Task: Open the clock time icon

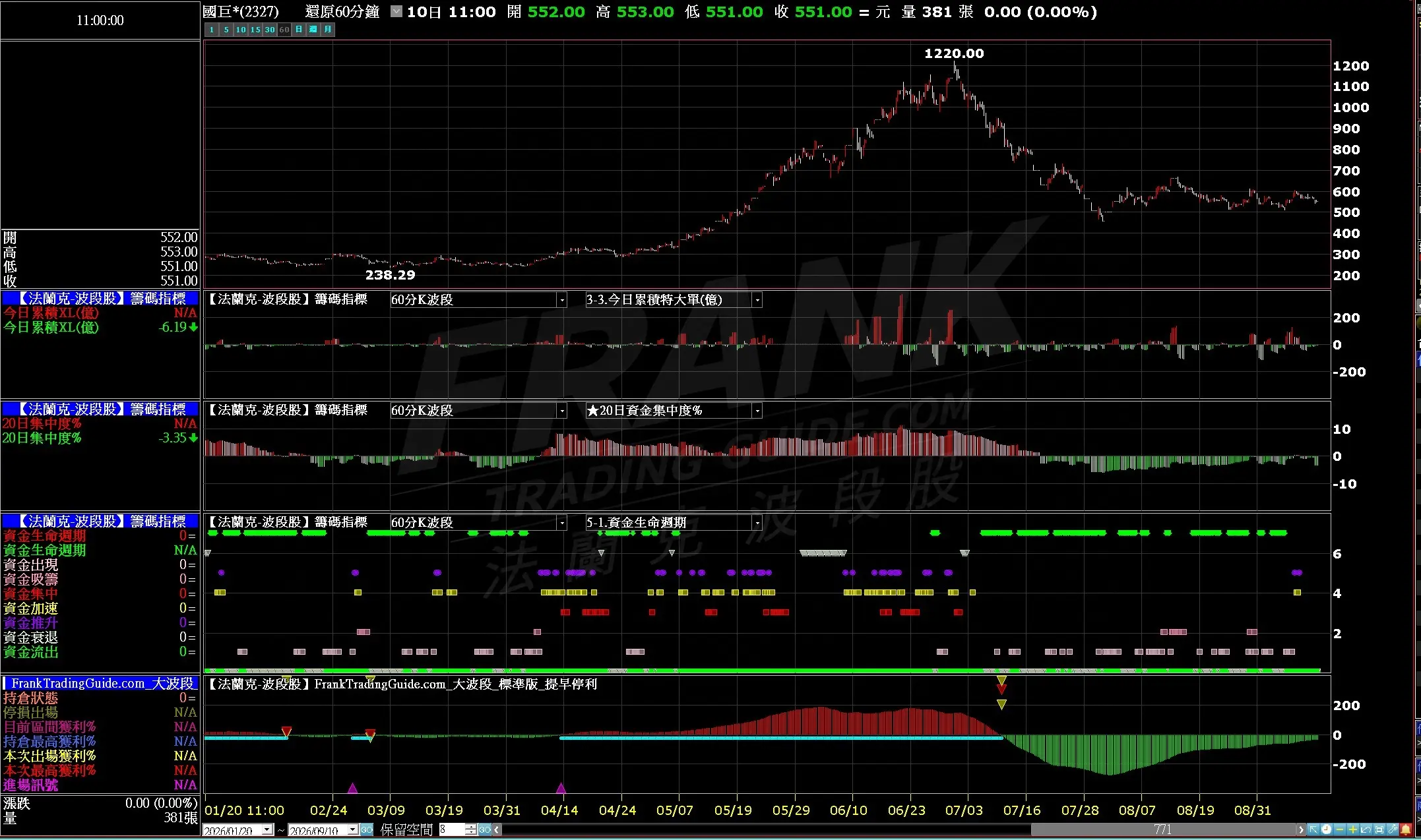Action: [1327, 829]
